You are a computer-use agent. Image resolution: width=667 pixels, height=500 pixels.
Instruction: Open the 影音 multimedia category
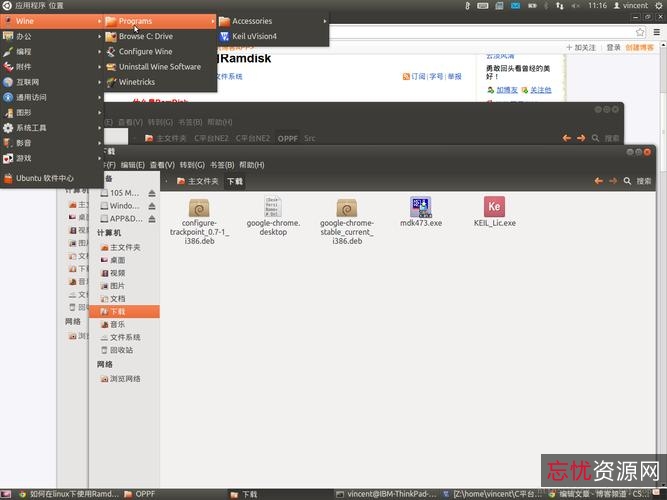click(52, 143)
